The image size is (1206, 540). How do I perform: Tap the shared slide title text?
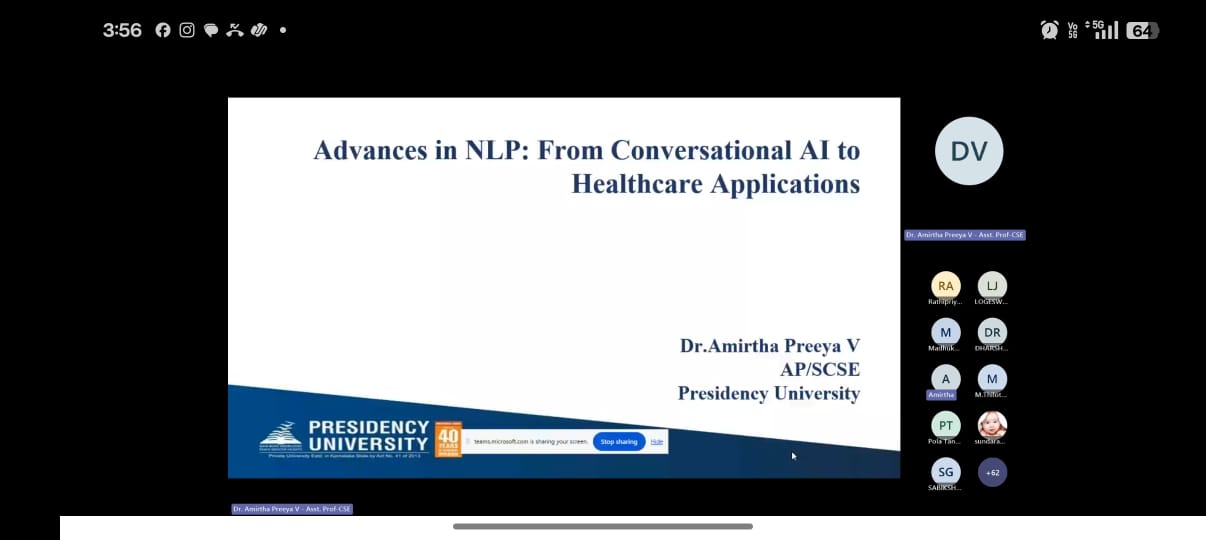pyautogui.click(x=587, y=167)
